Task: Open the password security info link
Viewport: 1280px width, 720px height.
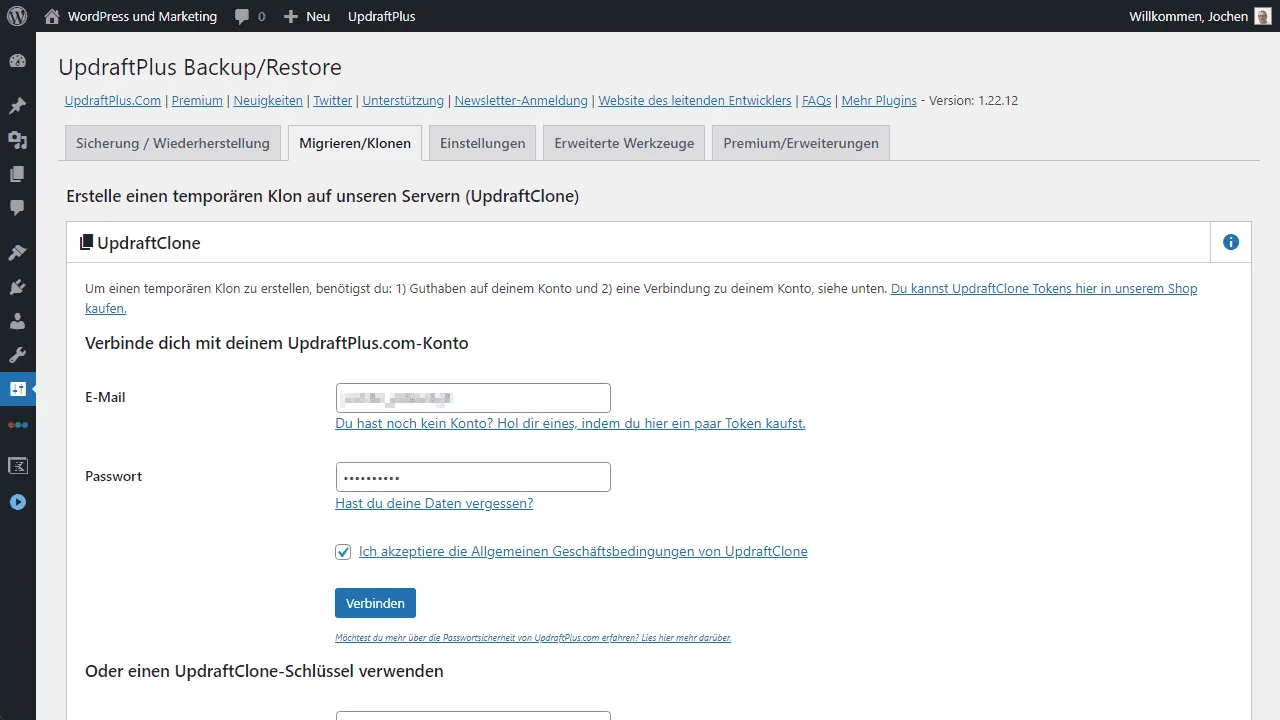Action: pyautogui.click(x=533, y=637)
